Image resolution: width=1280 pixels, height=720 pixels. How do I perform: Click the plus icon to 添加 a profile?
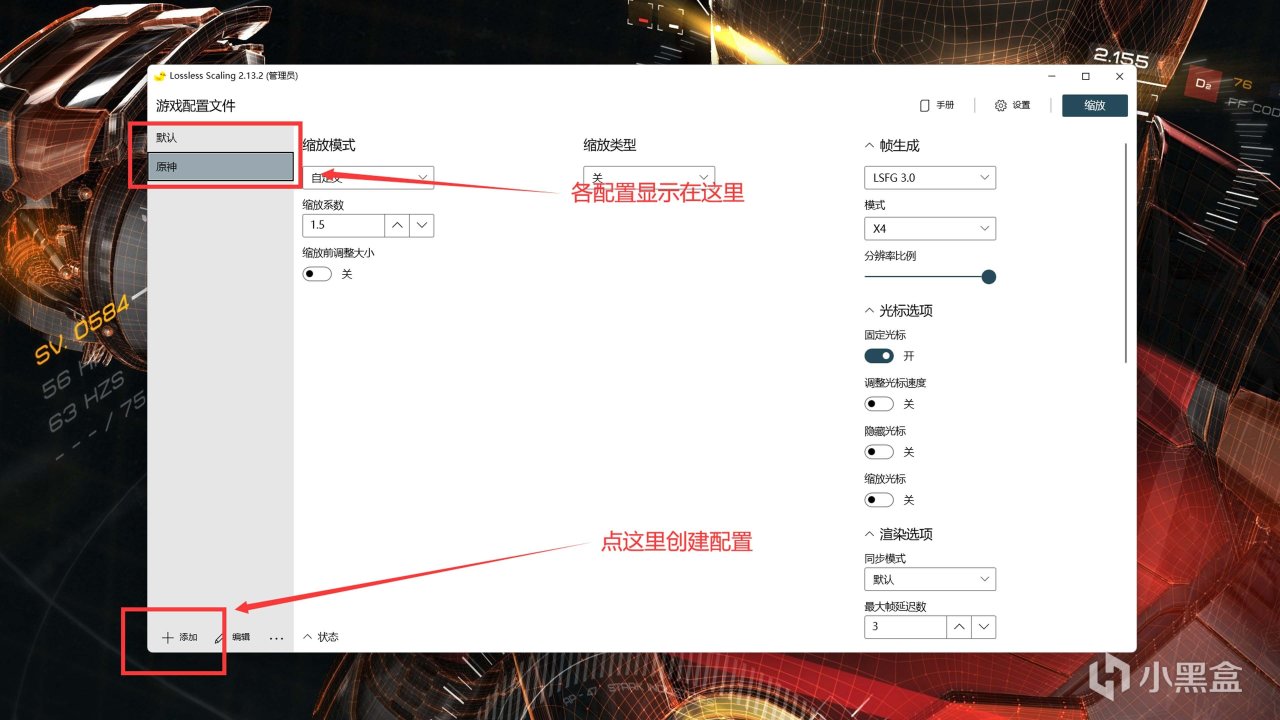point(168,637)
